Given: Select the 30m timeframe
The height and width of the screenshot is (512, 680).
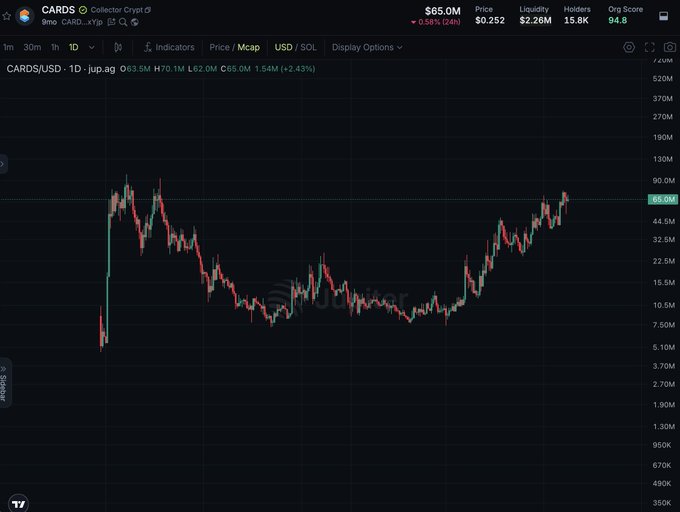Looking at the screenshot, I should [32, 47].
